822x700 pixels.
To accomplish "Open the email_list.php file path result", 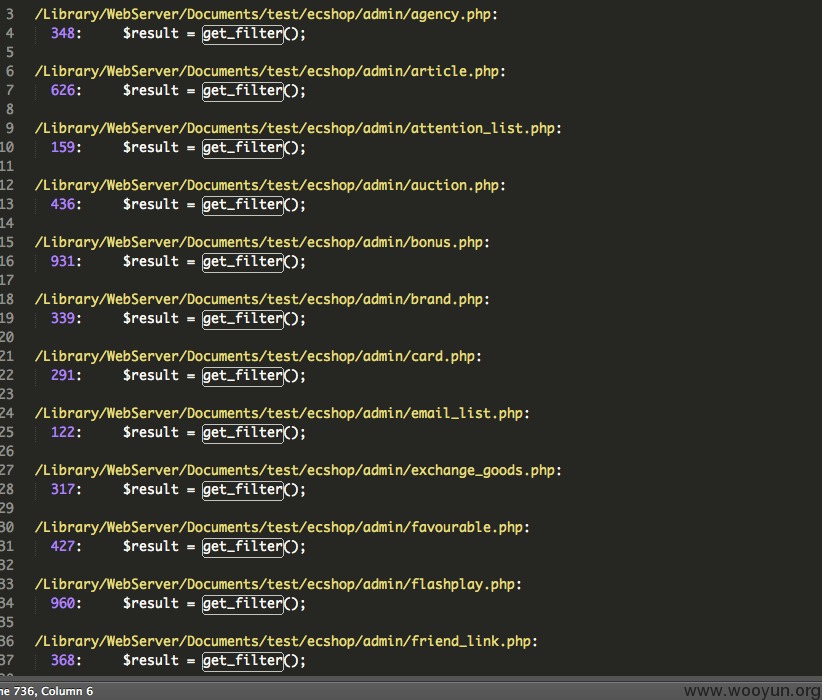I will click(283, 413).
